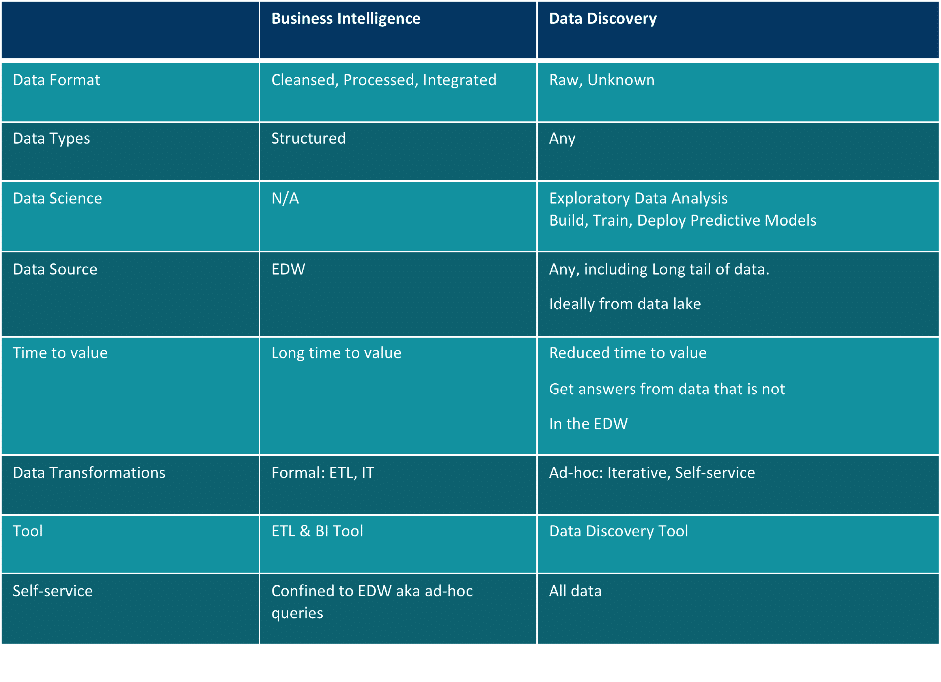Select the 'EDW' data source cell
Screen dimensions: 941x682
pos(288,269)
